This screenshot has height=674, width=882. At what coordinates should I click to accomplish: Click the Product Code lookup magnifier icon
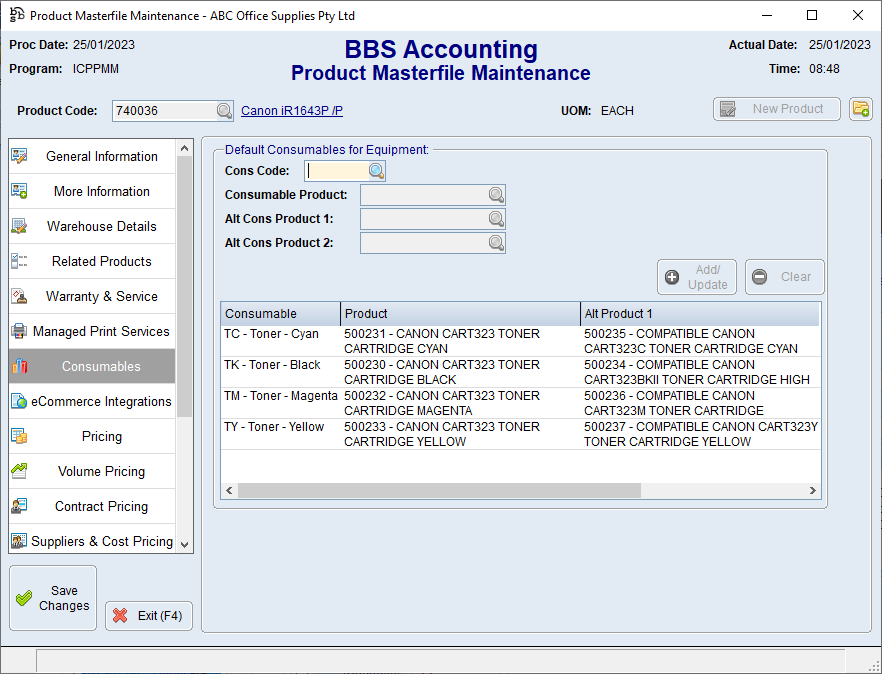(224, 111)
